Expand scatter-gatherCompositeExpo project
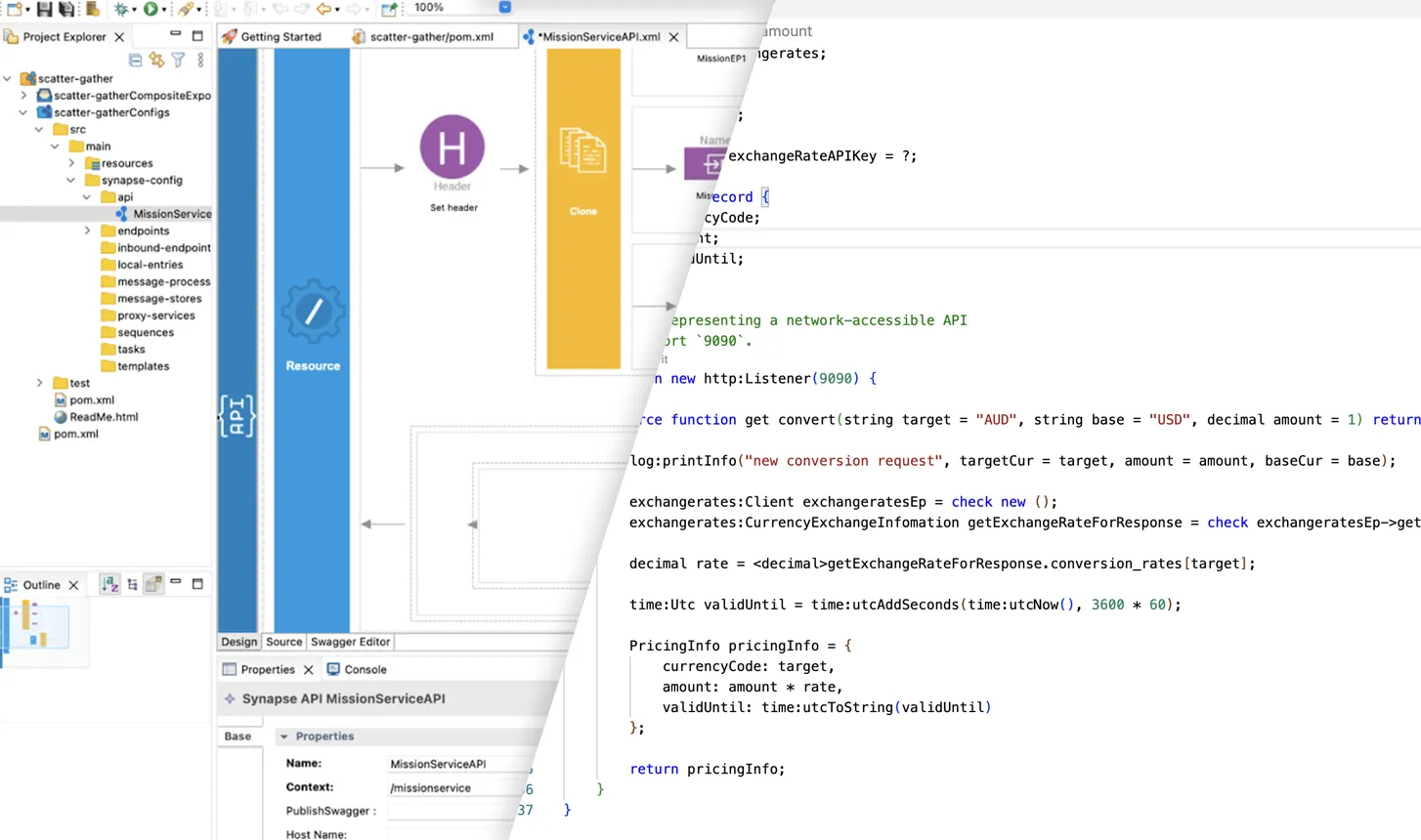This screenshot has height=840, width=1421. pos(23,96)
